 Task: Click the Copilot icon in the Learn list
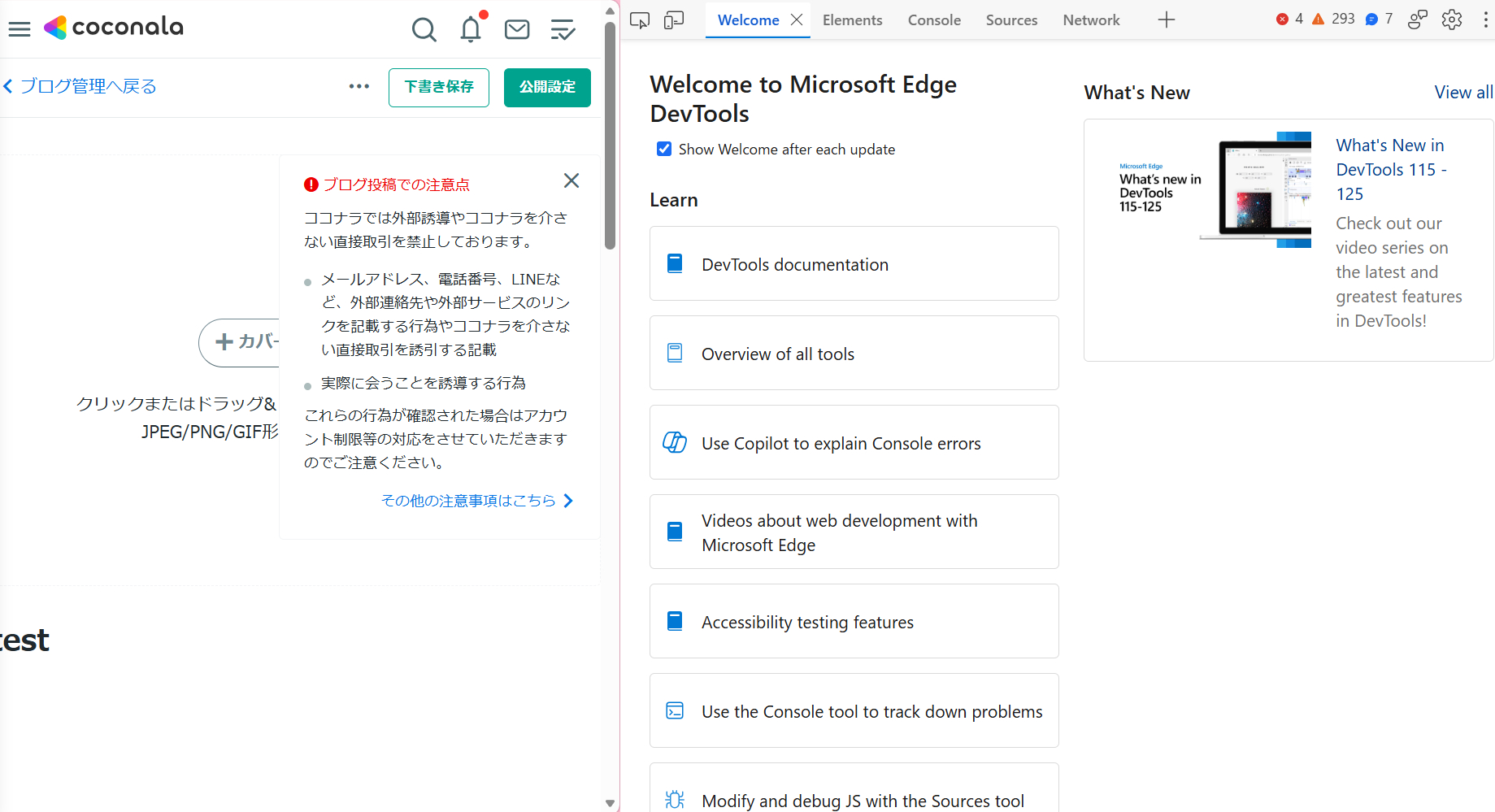(x=675, y=442)
